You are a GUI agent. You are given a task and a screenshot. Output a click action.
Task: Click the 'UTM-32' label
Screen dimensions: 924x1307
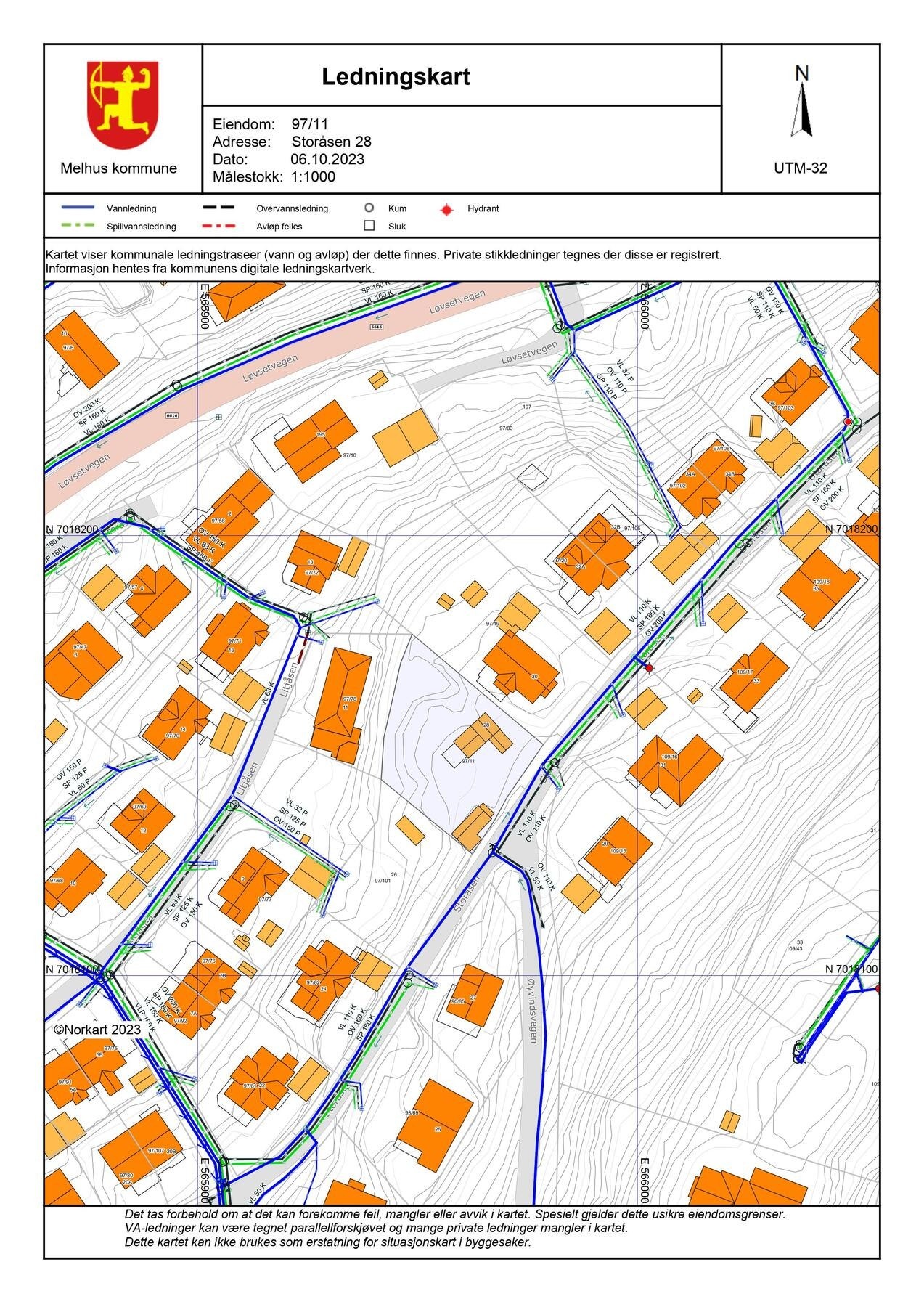(801, 168)
